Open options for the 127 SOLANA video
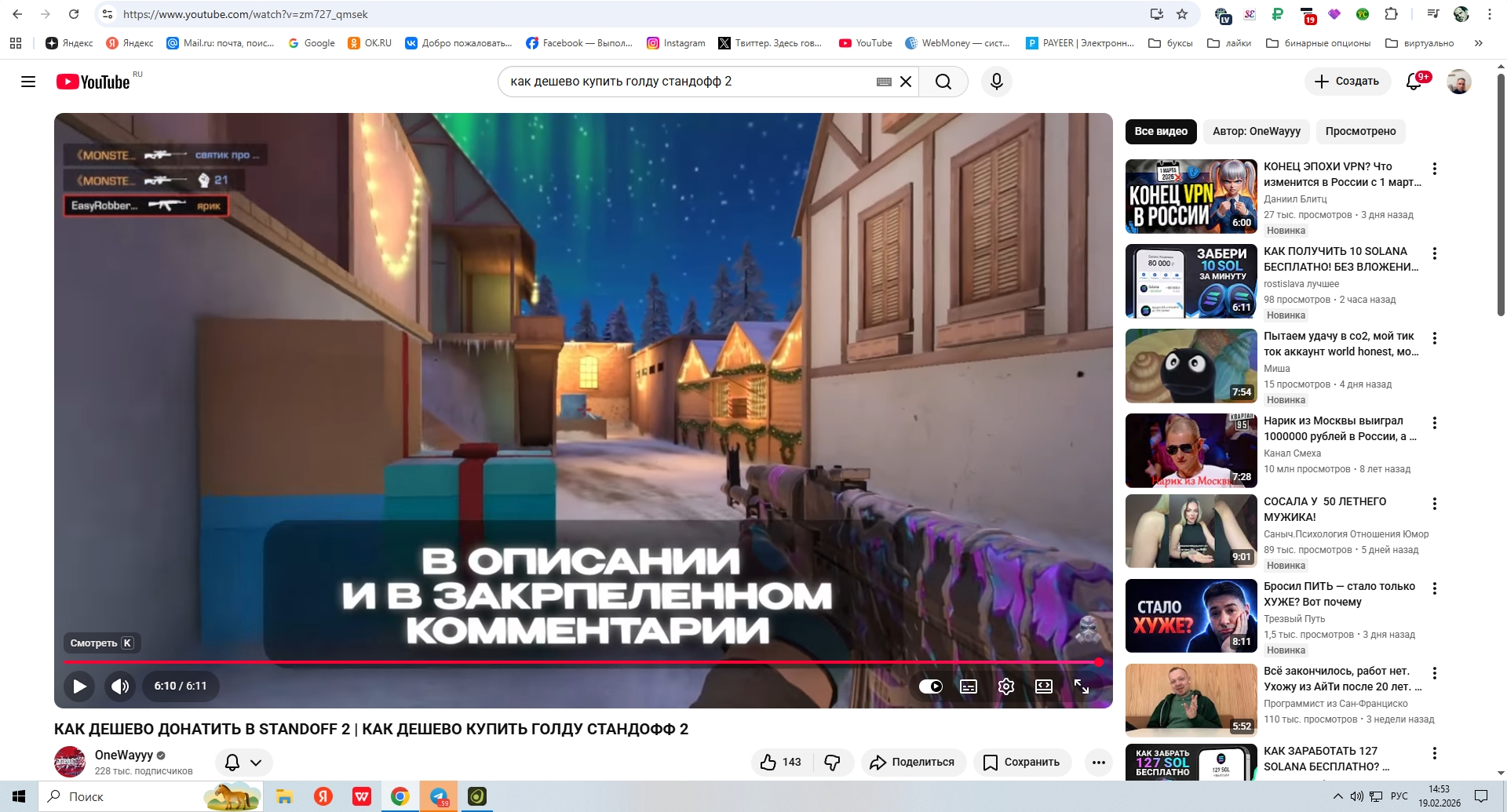Image resolution: width=1507 pixels, height=812 pixels. point(1435,753)
